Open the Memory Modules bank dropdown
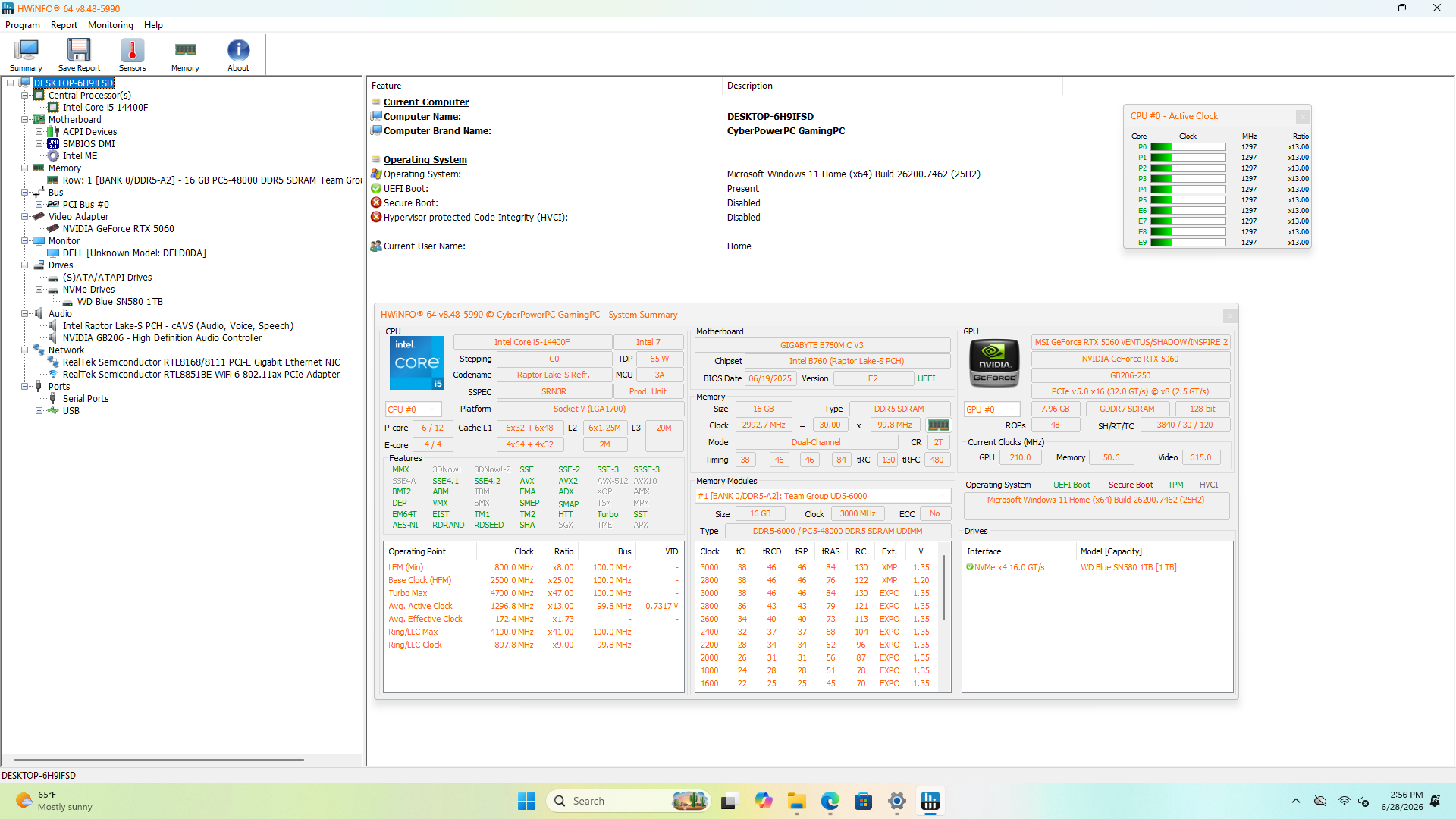The width and height of the screenshot is (1456, 819). pyautogui.click(x=823, y=496)
